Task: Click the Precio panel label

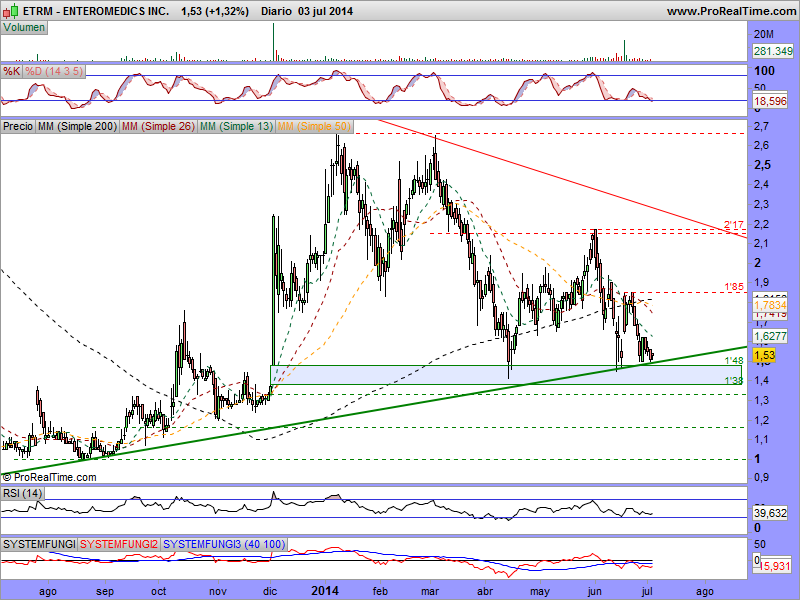Action: (18, 126)
